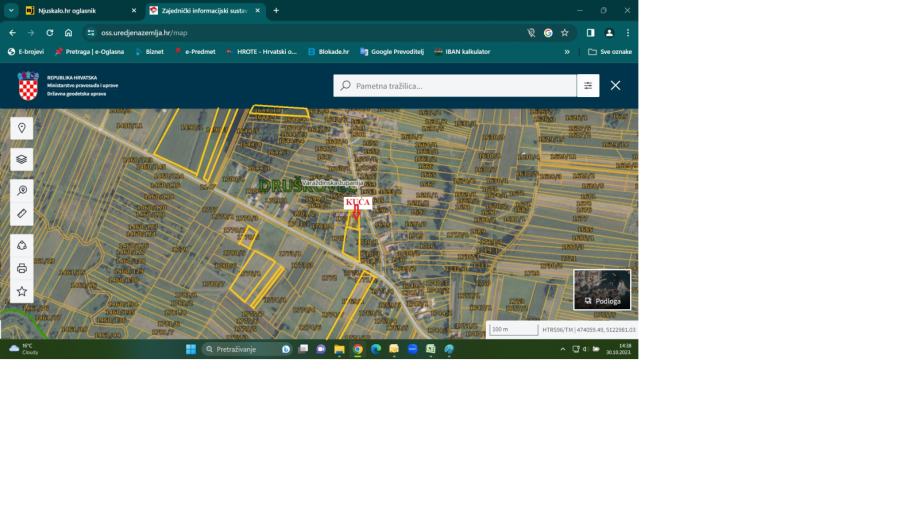
Task: Open favorites with the star icon
Action: click(22, 291)
